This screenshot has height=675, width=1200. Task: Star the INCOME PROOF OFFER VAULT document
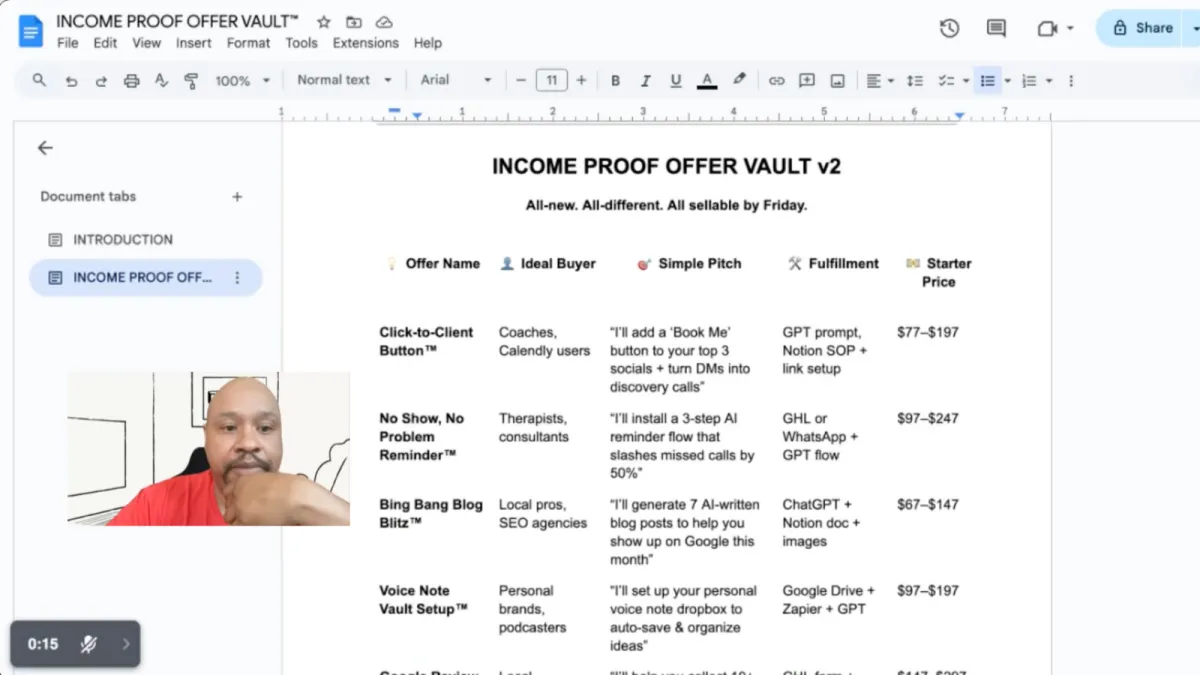tap(323, 22)
